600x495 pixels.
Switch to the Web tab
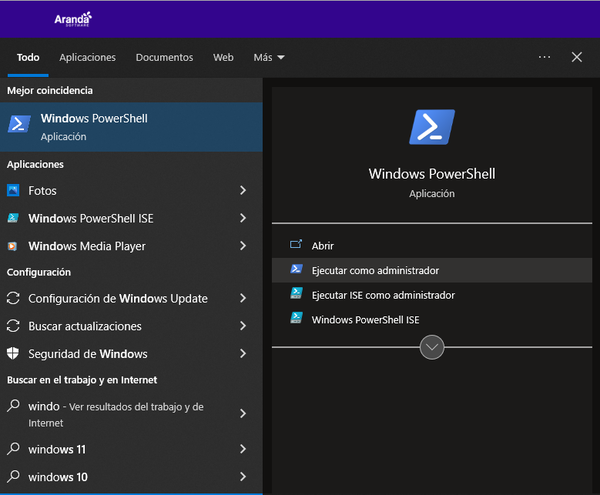coord(223,57)
